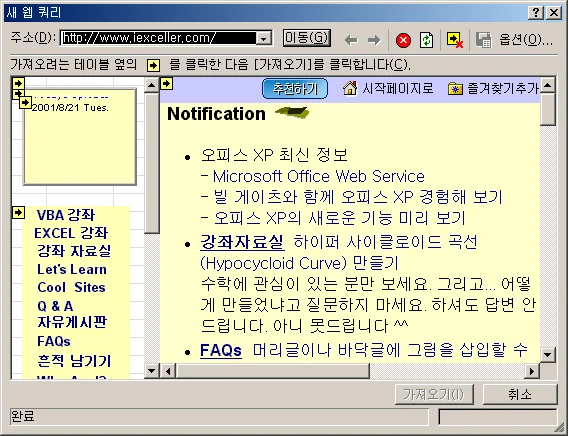
Task: Open the VBA 강좌 link
Action: point(66,215)
